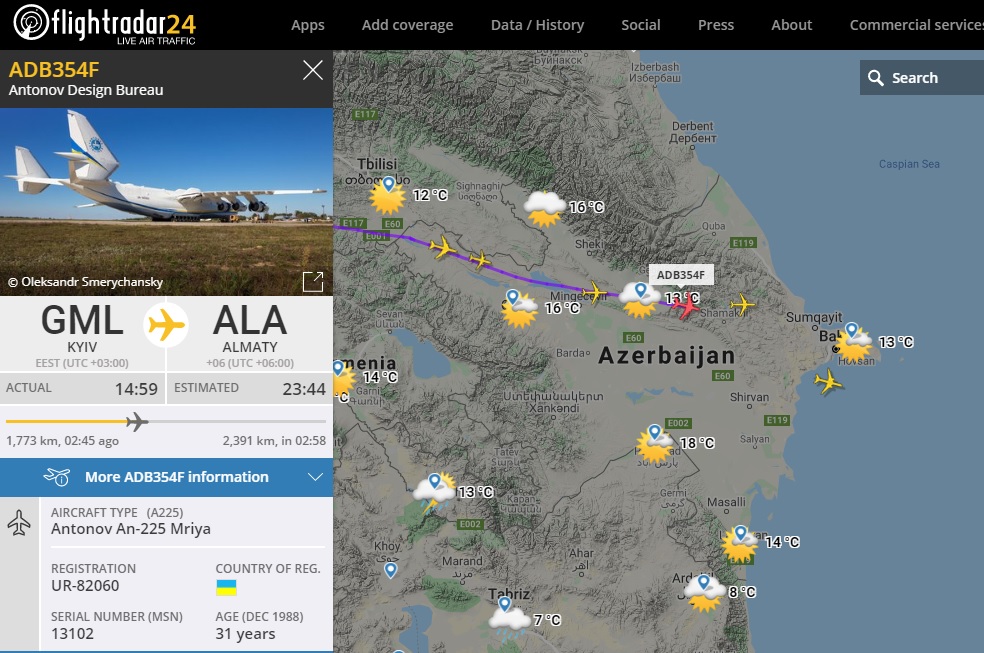Select the yellow plane east of Shamakhi
This screenshot has width=984, height=653.
[x=742, y=305]
